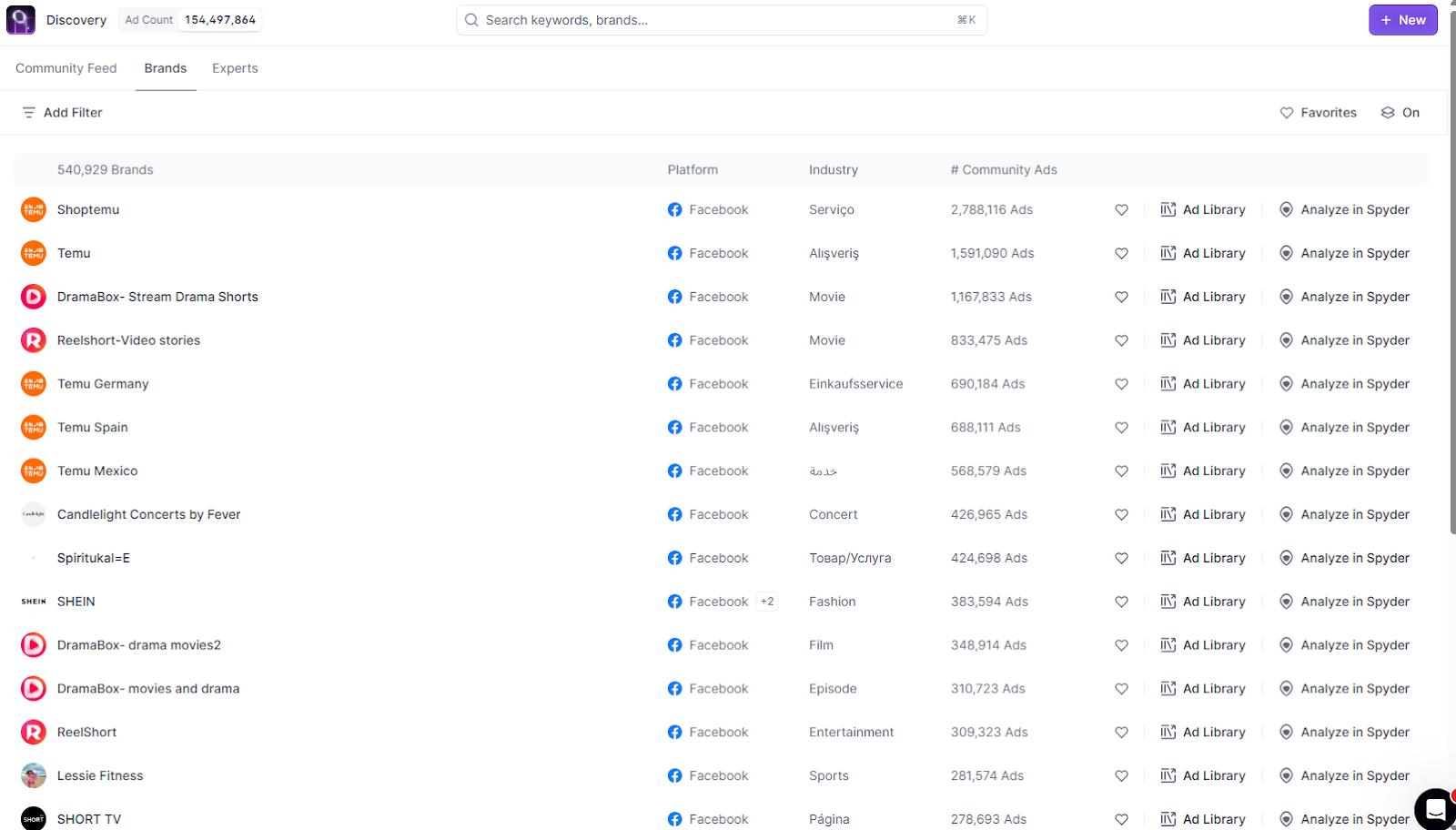Click the New button
Image resolution: width=1456 pixels, height=830 pixels.
pos(1403,20)
